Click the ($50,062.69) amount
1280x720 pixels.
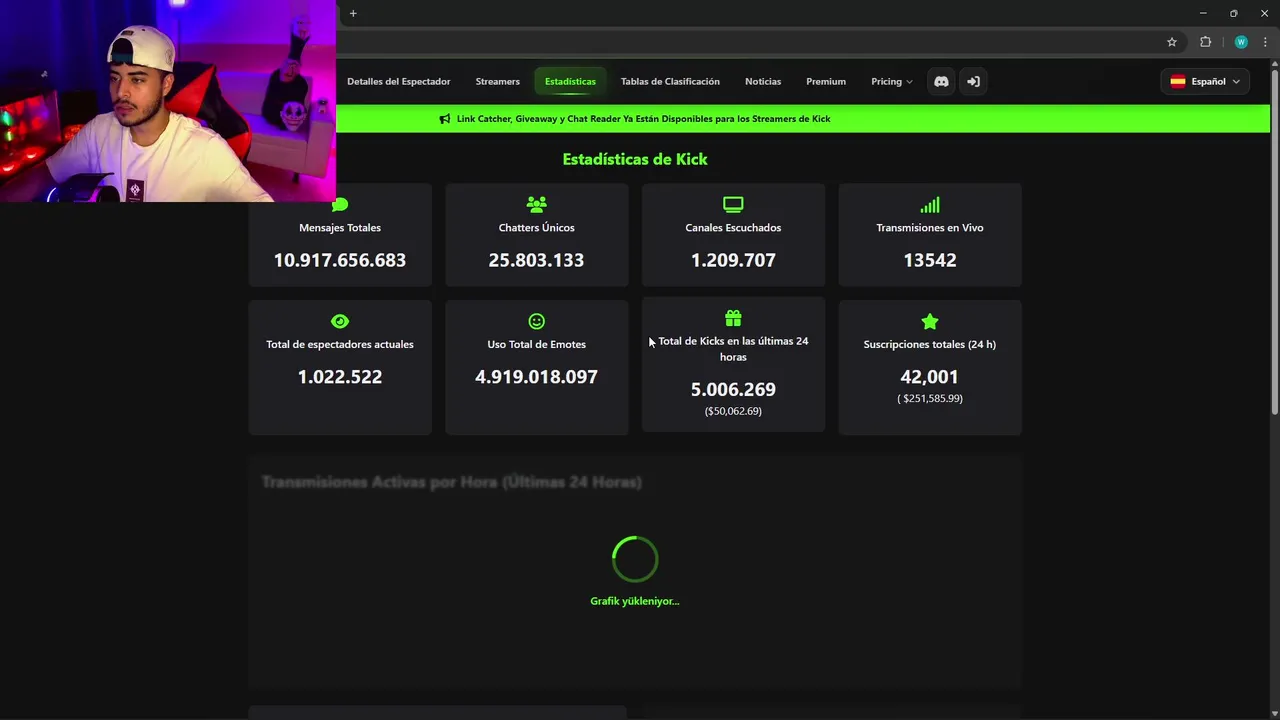733,411
